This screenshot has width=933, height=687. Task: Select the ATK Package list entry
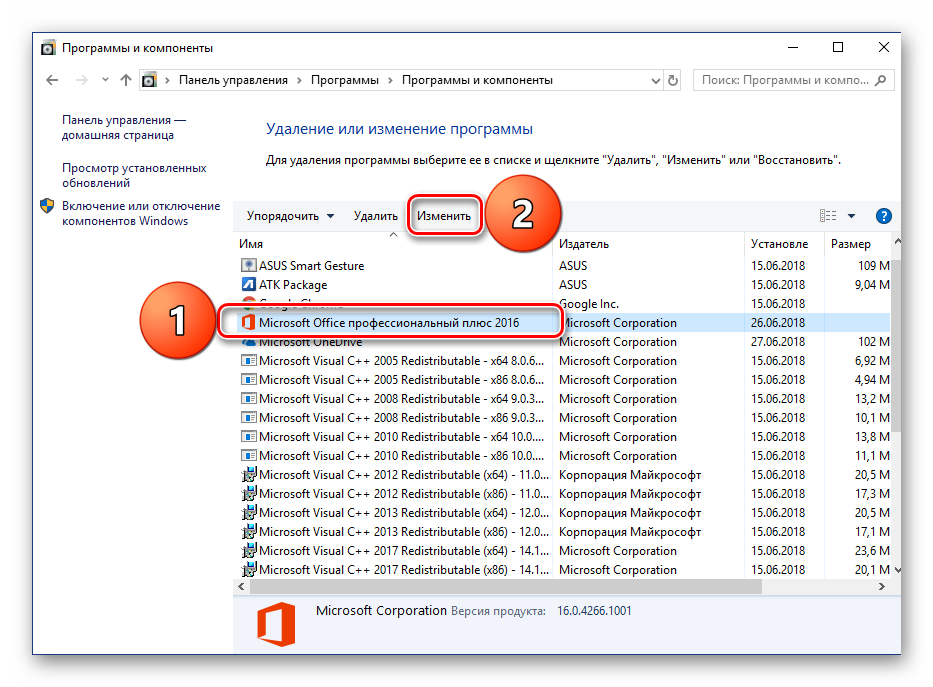(293, 285)
